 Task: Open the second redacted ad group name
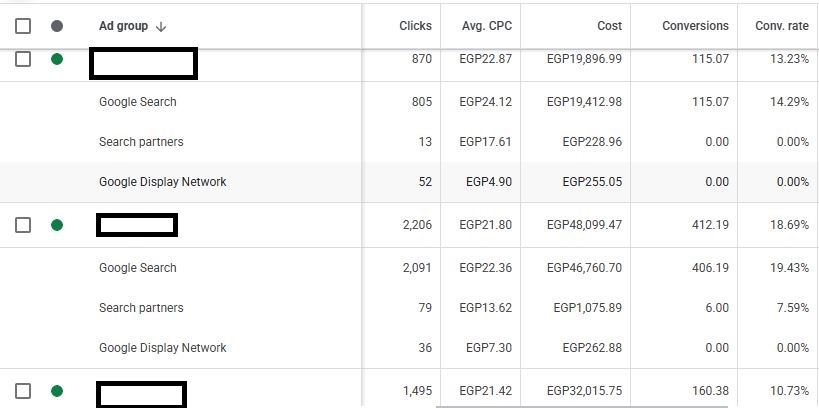pyautogui.click(x=137, y=225)
